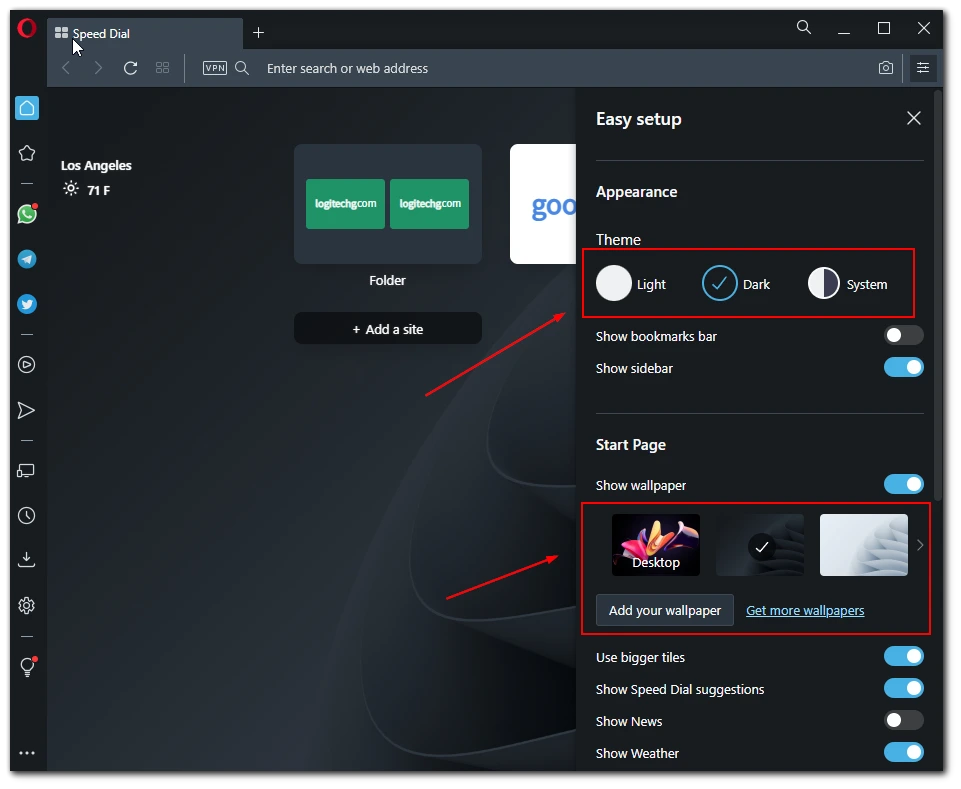Enable the Show News toggle
961x789 pixels.
(x=903, y=720)
